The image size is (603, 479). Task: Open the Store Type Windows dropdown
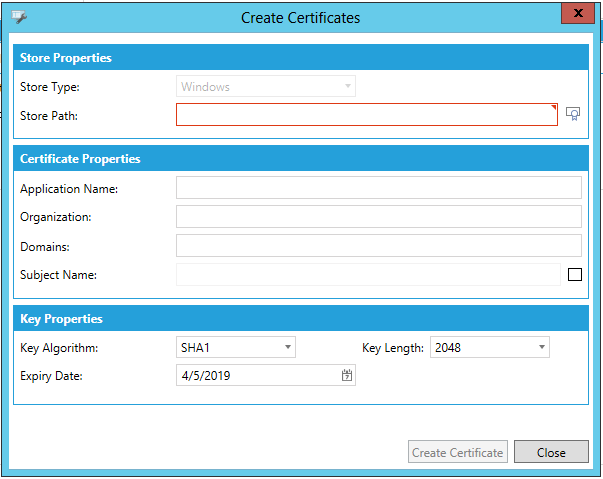pyautogui.click(x=265, y=87)
